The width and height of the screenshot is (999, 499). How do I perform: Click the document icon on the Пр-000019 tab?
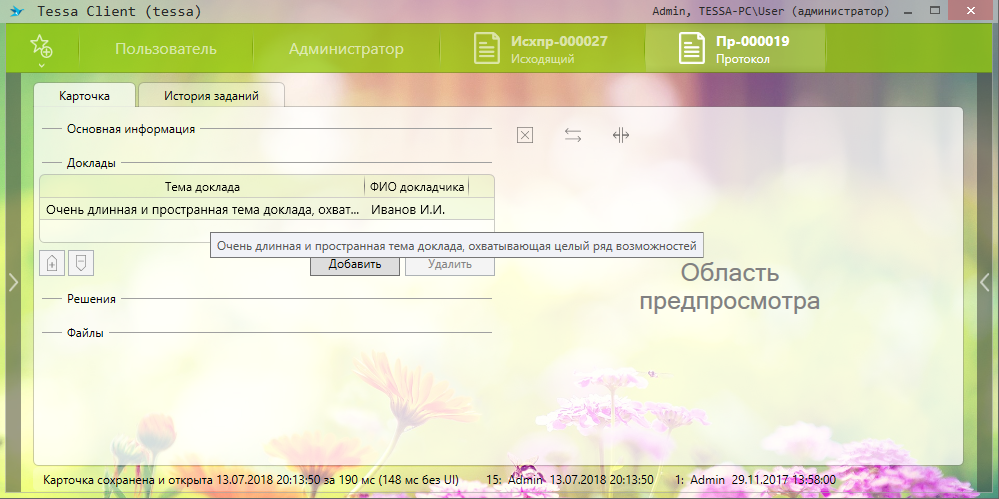click(x=693, y=49)
